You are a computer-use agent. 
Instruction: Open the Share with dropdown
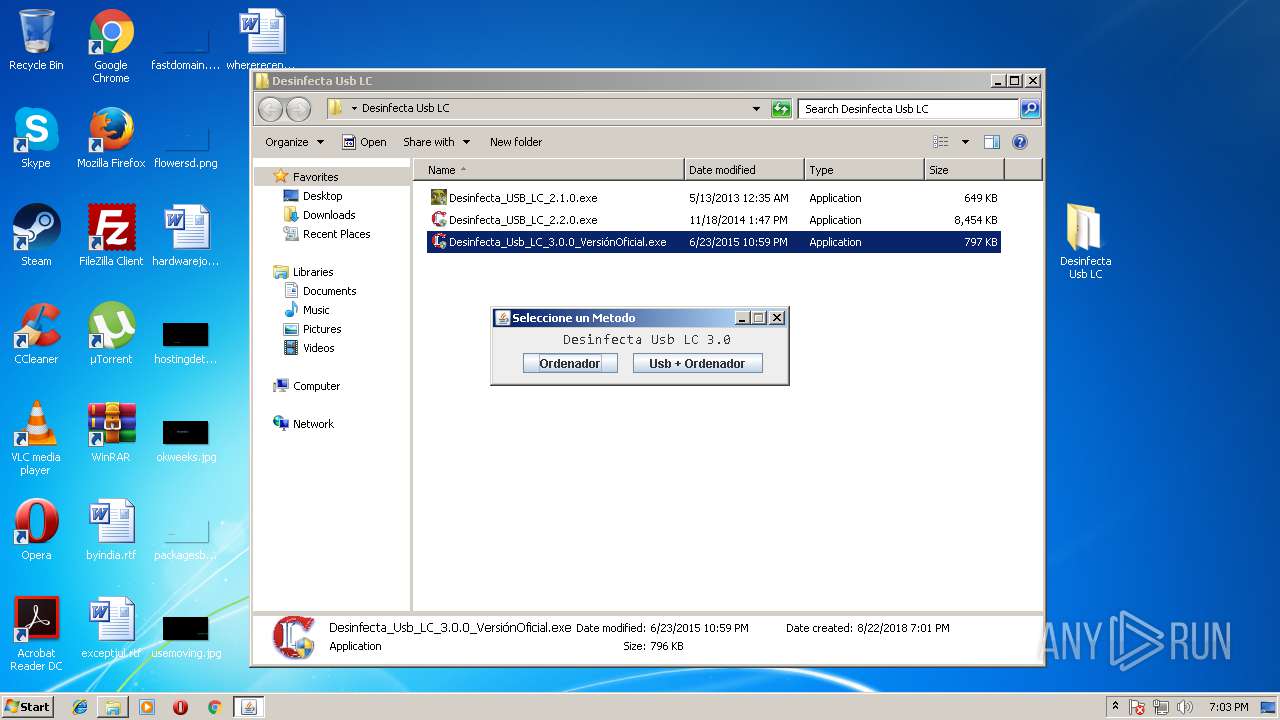pos(436,142)
